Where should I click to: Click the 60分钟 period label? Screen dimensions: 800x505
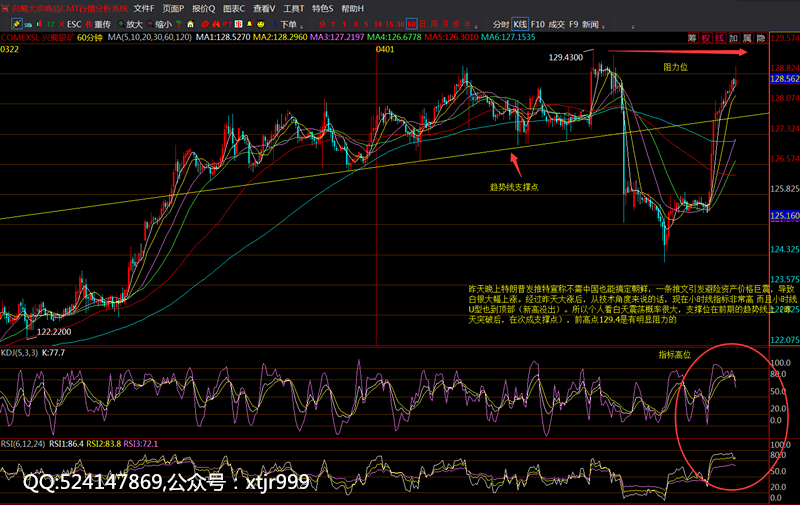(90, 38)
